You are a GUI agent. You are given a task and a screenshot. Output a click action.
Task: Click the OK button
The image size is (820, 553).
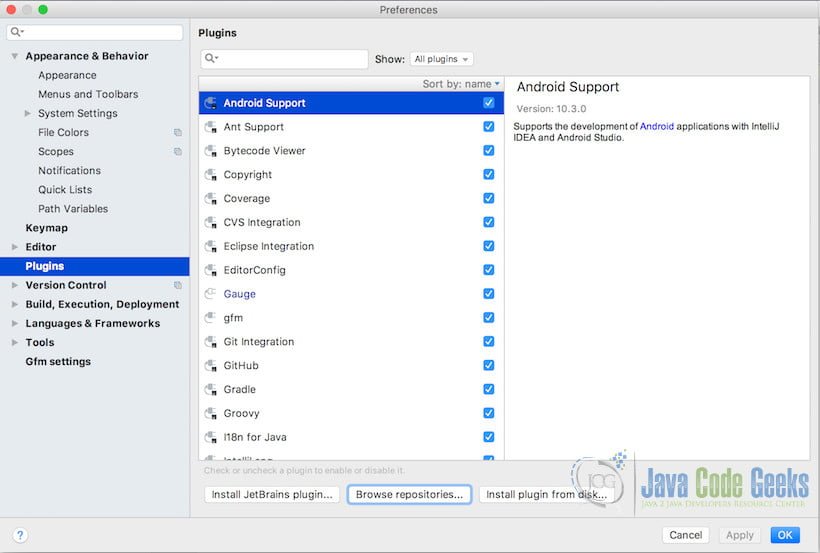pyautogui.click(x=785, y=535)
